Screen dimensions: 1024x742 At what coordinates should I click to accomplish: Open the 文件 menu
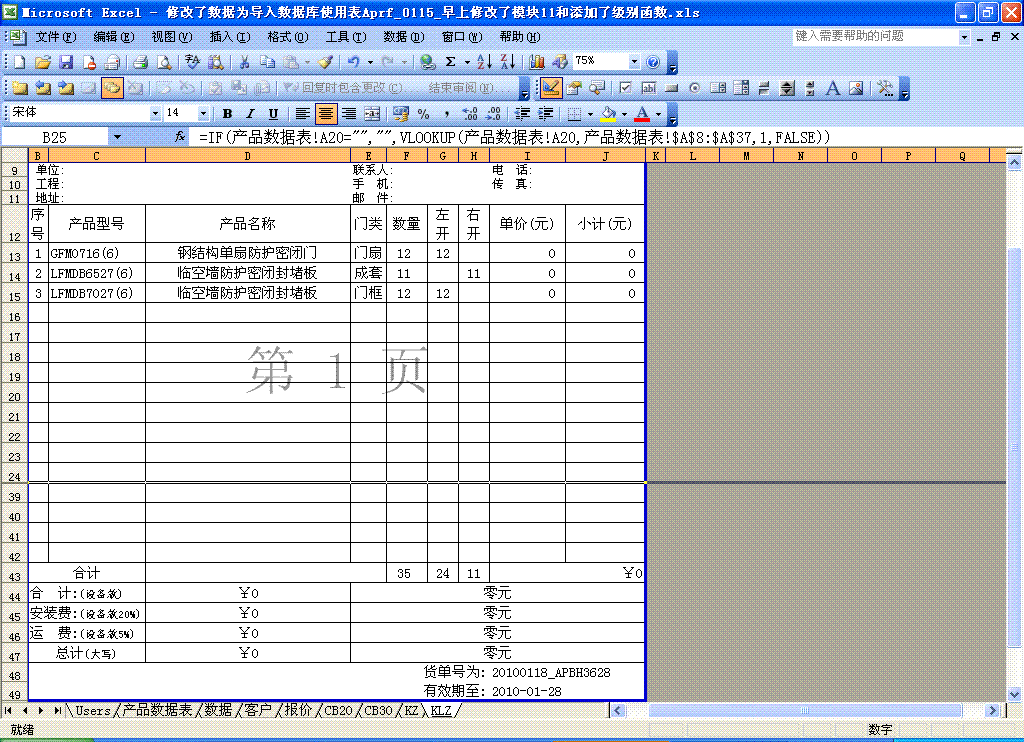tap(56, 37)
